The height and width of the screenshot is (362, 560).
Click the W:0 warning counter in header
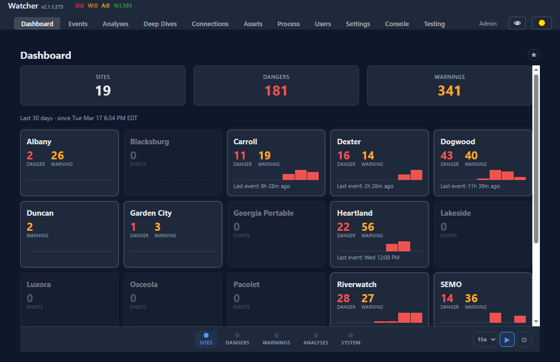(92, 6)
